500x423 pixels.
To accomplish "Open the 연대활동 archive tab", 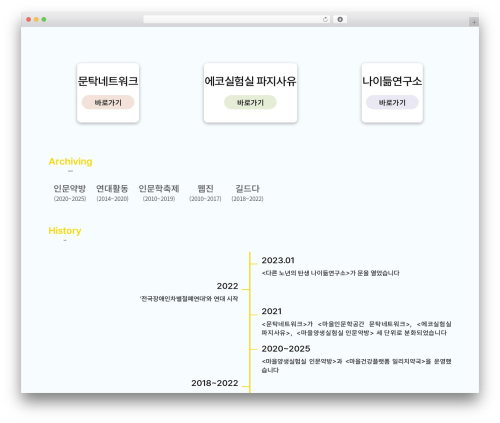I will (112, 193).
